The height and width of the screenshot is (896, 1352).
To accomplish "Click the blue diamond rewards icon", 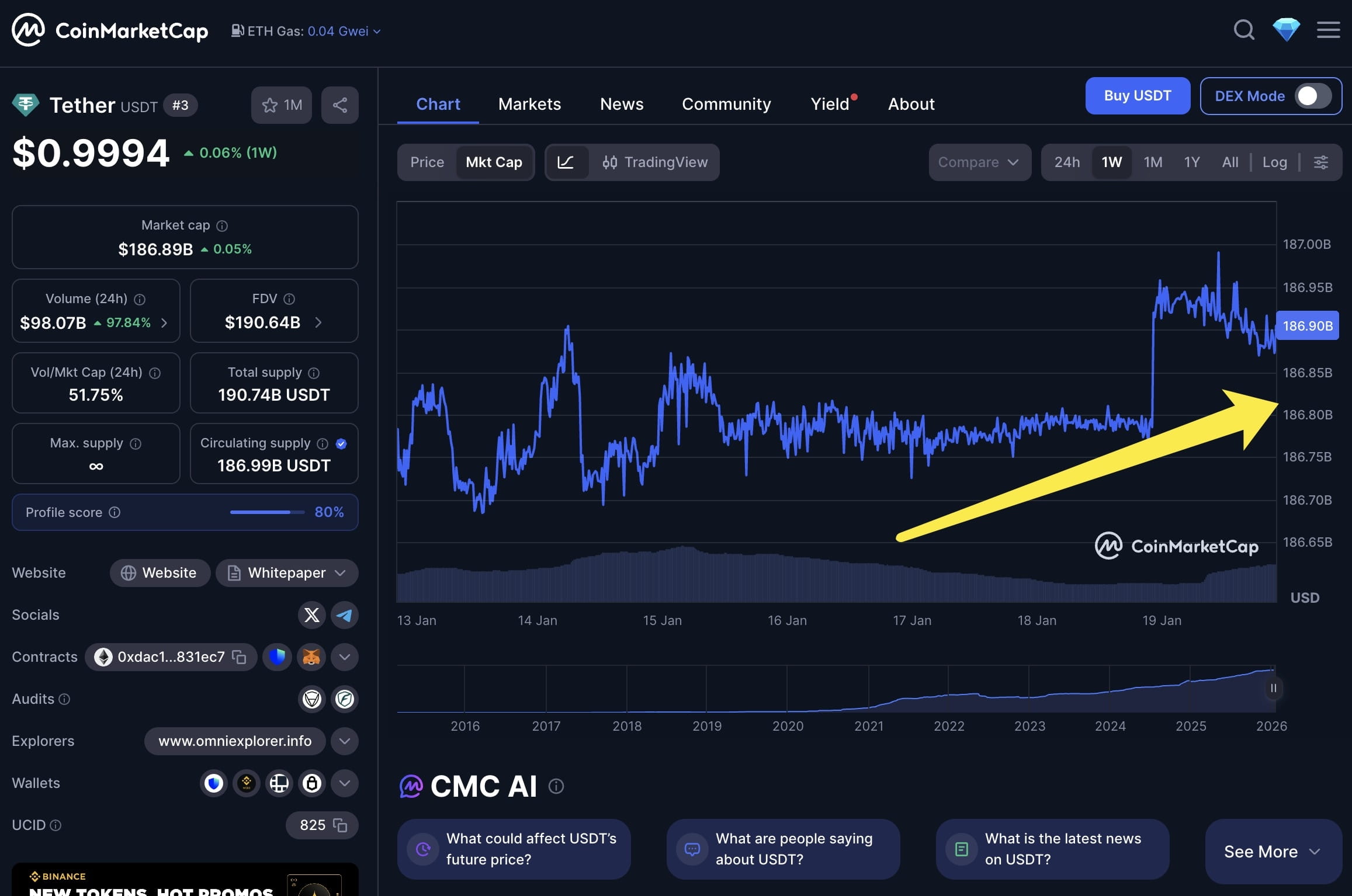I will coord(1286,30).
